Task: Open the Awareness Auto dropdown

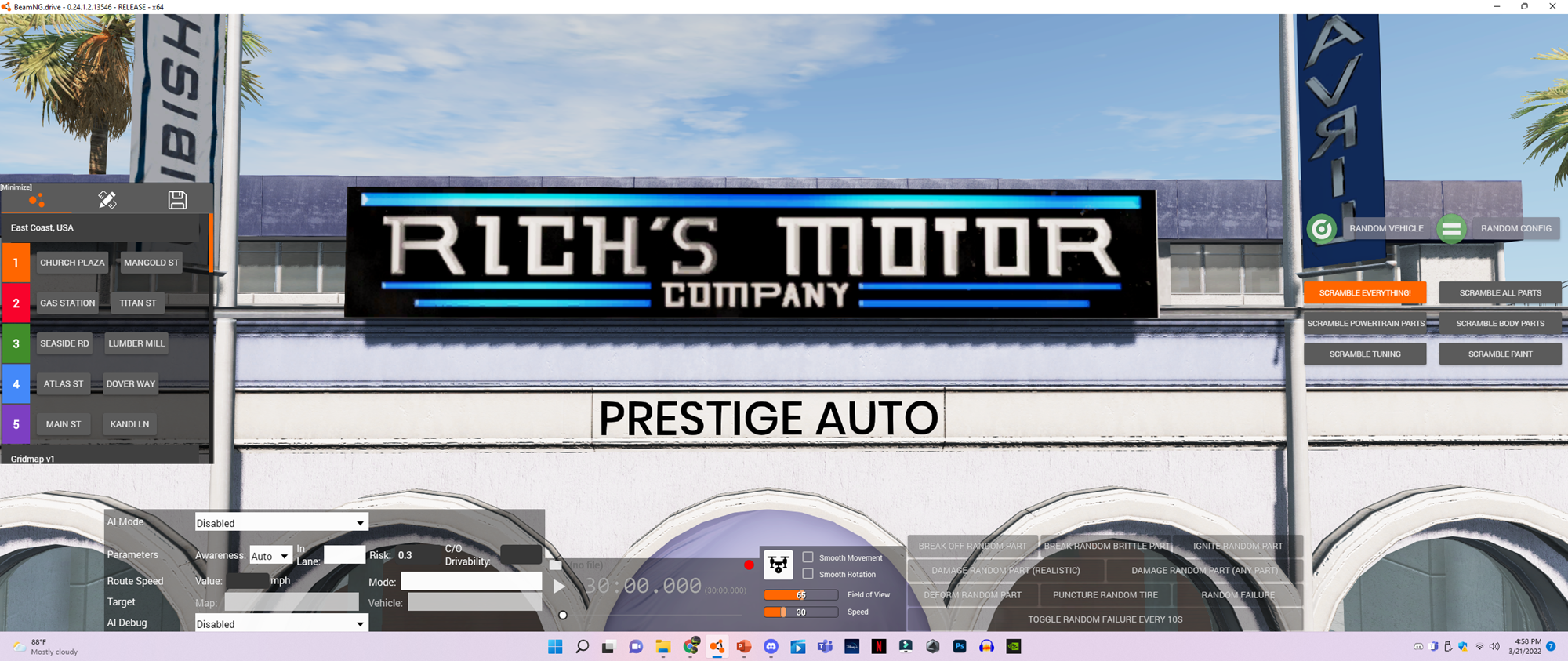Action: coord(271,556)
